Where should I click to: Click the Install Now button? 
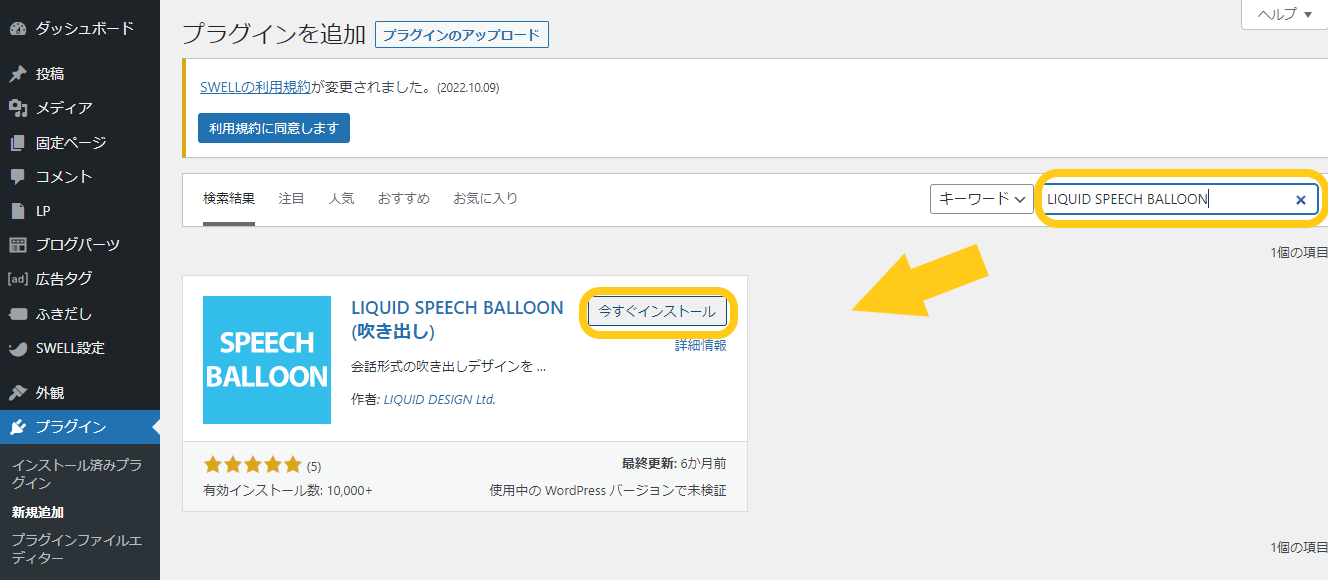pos(657,311)
